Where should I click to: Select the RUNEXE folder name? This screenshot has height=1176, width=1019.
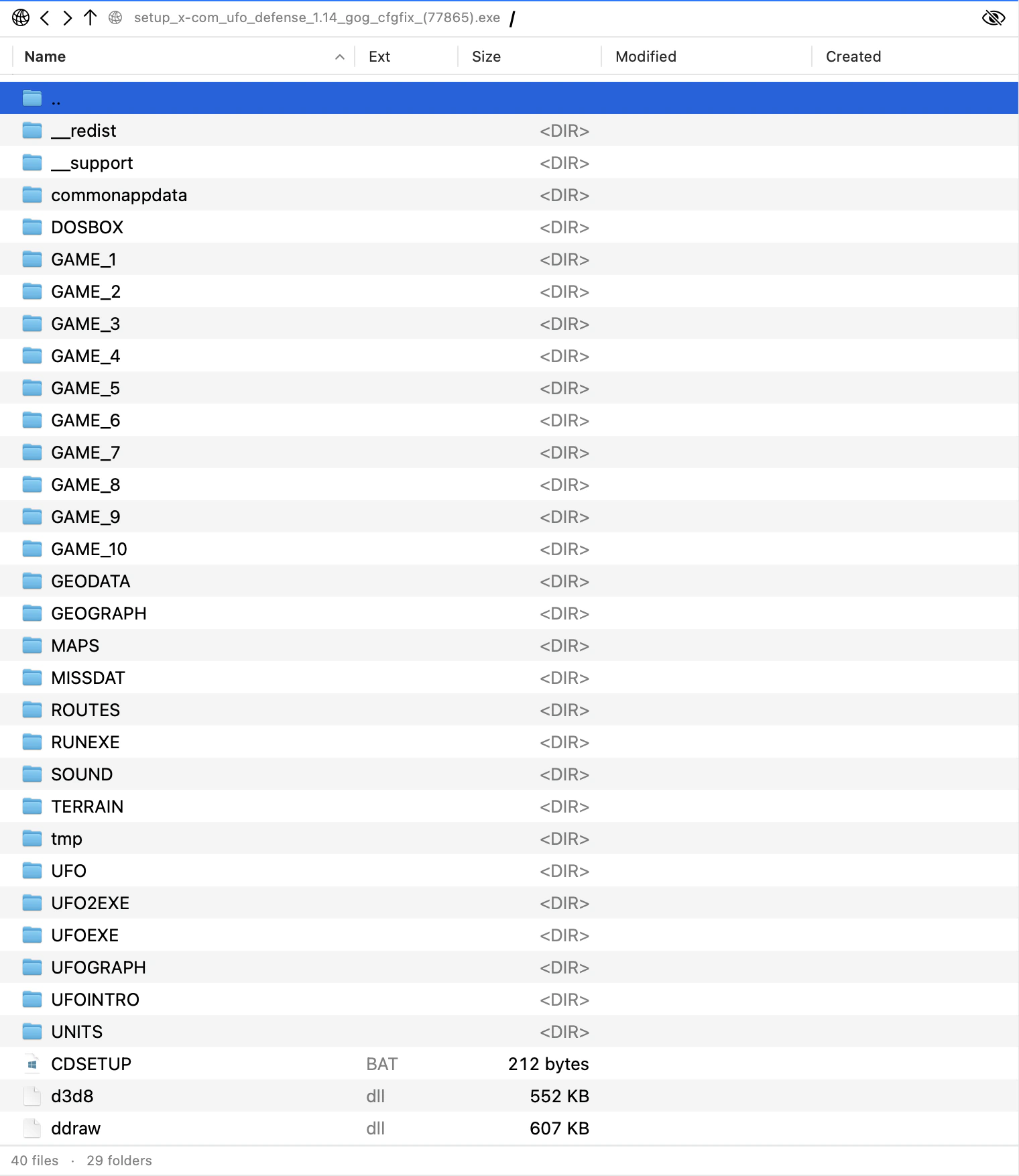click(85, 742)
